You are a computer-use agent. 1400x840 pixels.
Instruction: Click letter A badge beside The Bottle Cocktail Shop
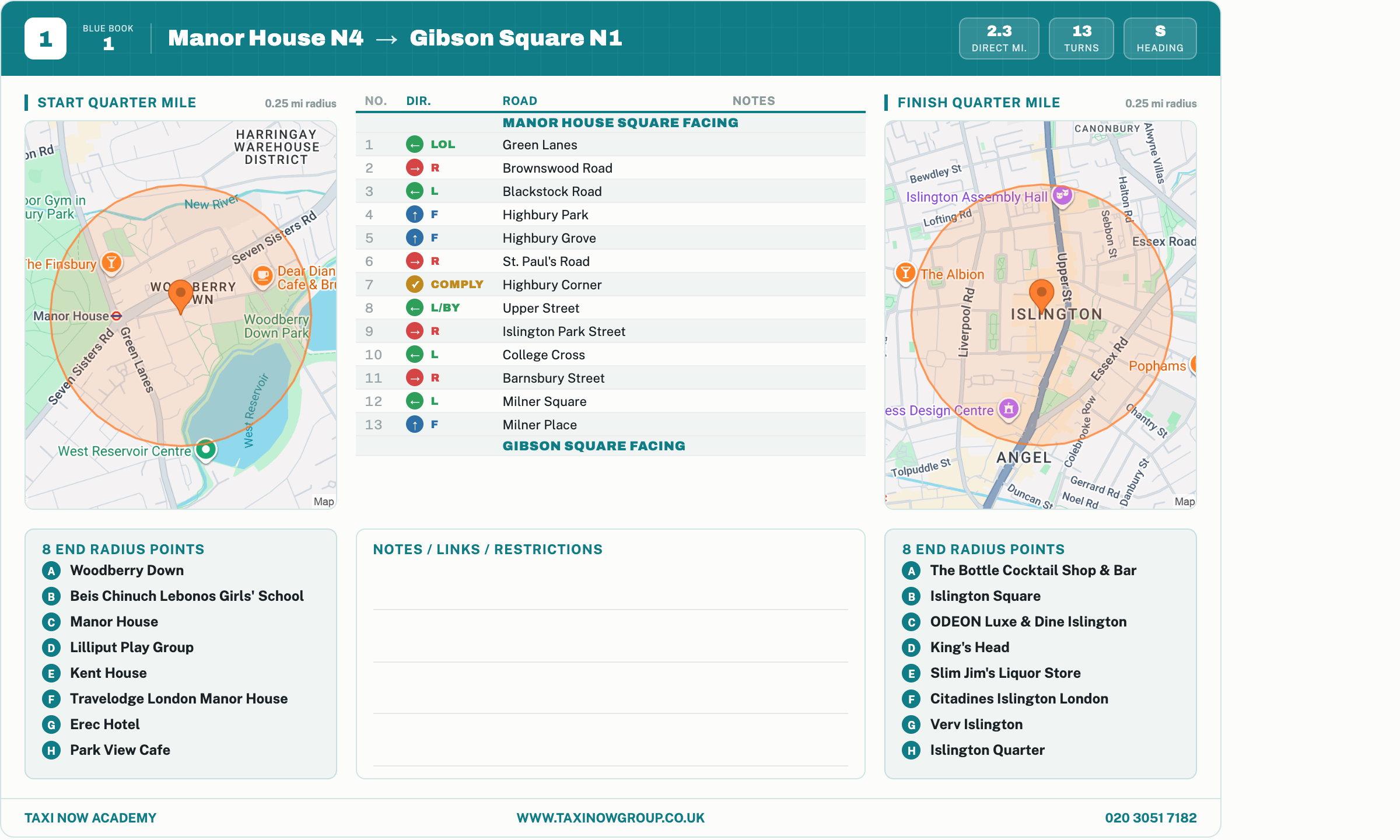pyautogui.click(x=911, y=570)
